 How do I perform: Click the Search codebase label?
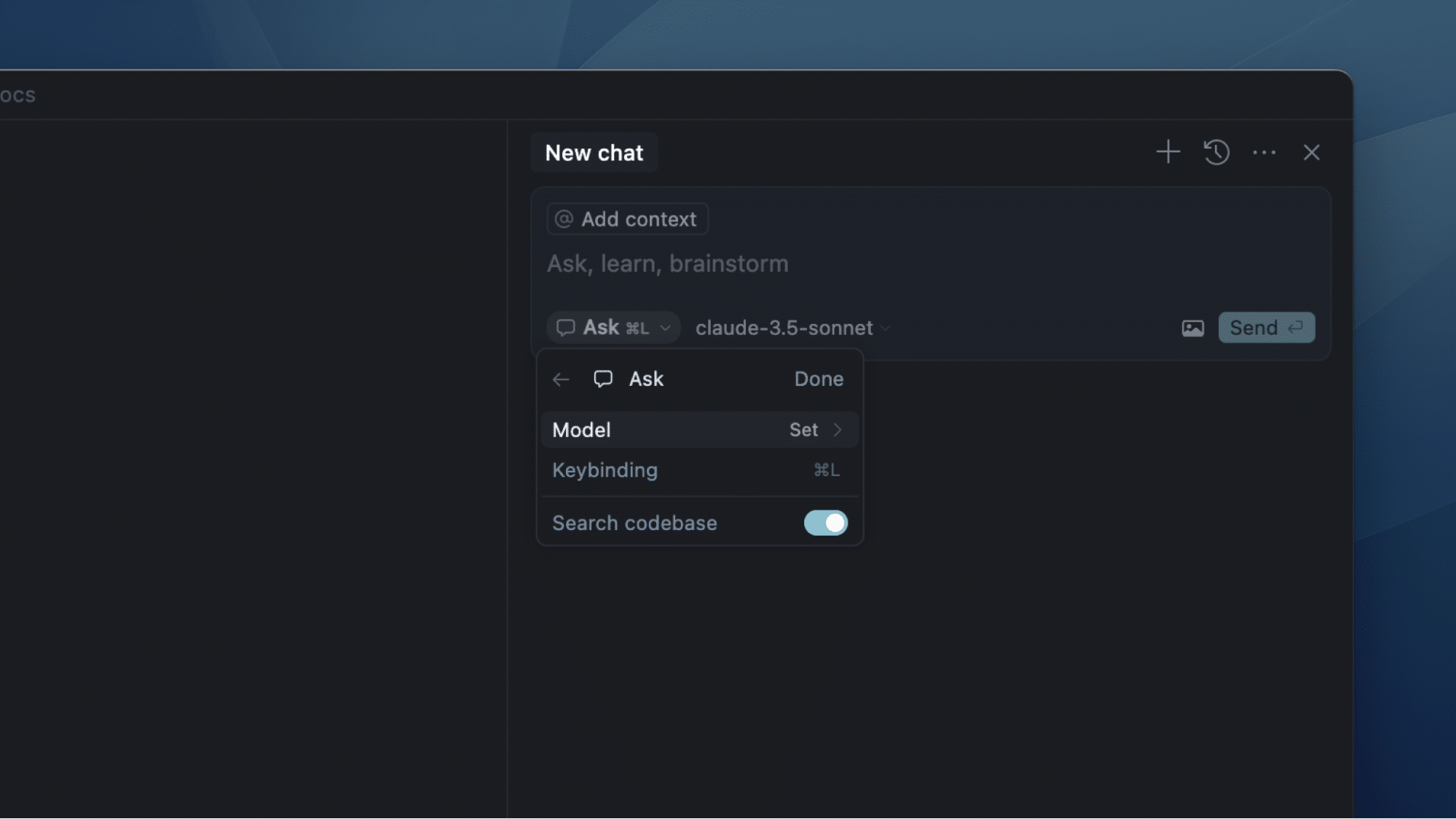pos(634,523)
